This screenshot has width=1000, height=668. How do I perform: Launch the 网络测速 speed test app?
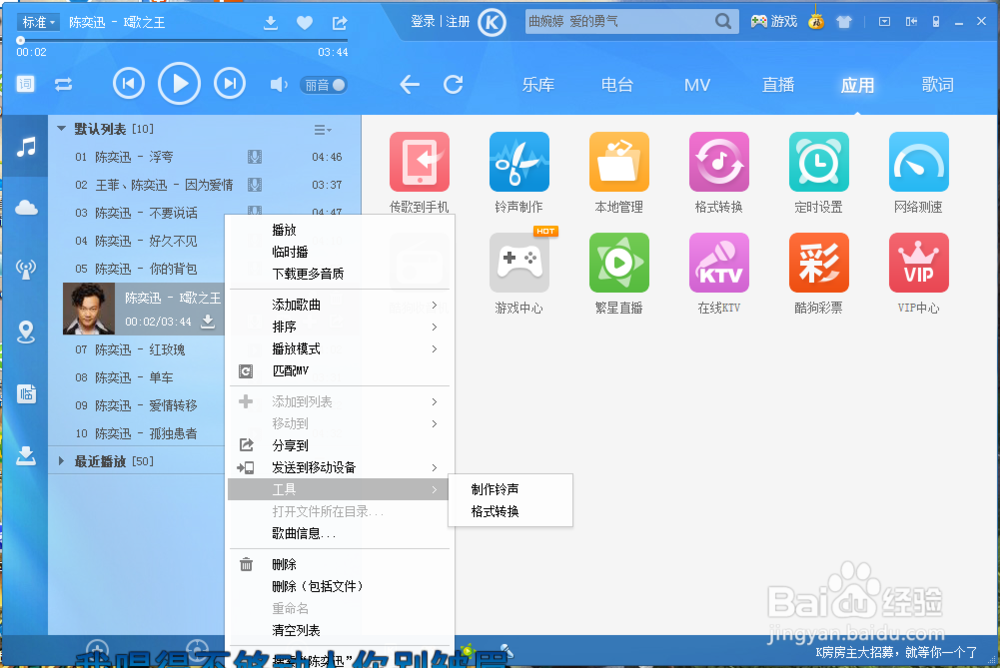click(x=918, y=162)
